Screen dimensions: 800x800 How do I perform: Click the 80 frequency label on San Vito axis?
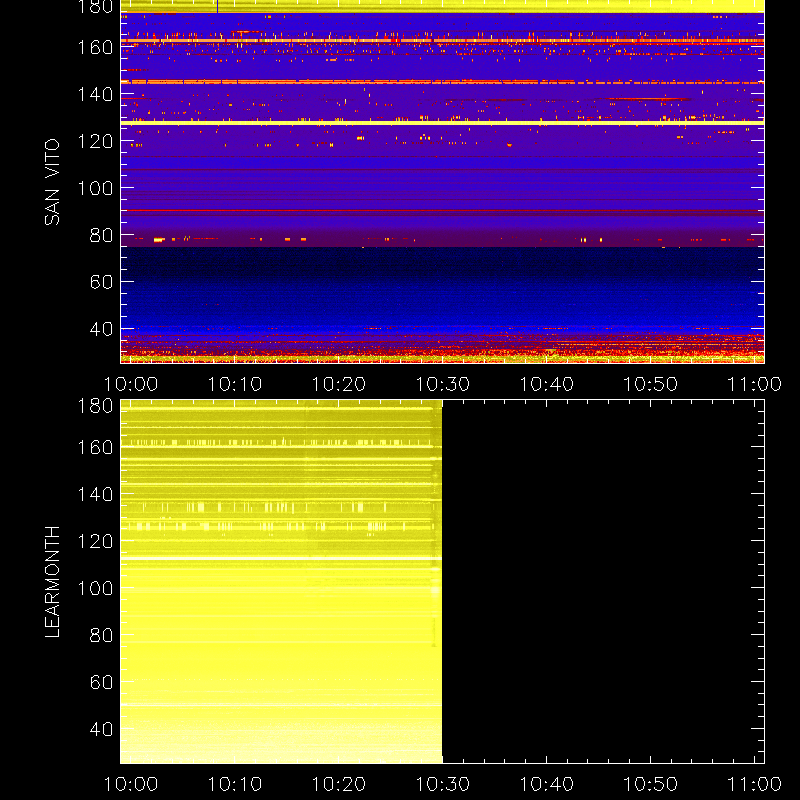coord(102,235)
